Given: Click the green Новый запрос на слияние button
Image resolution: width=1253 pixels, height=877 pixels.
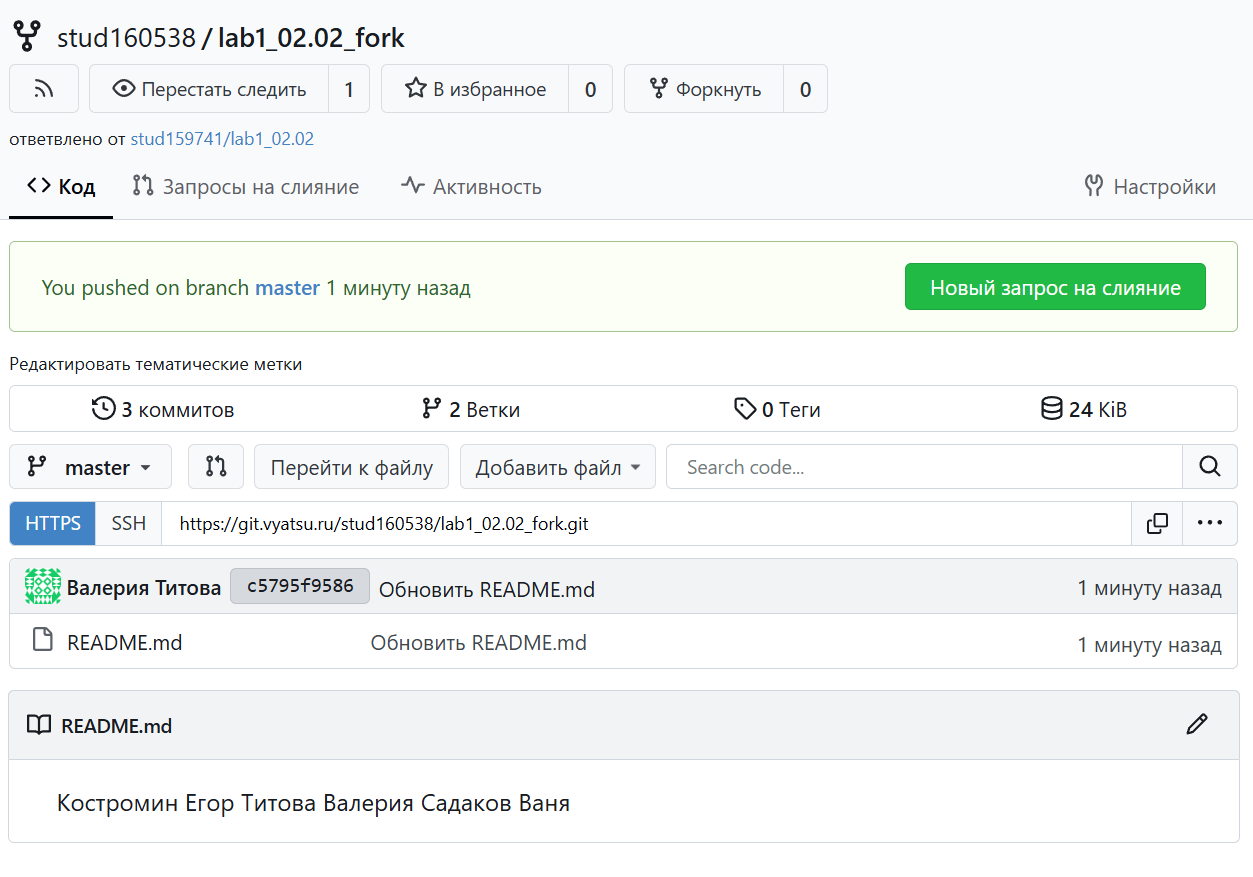Looking at the screenshot, I should (1055, 288).
